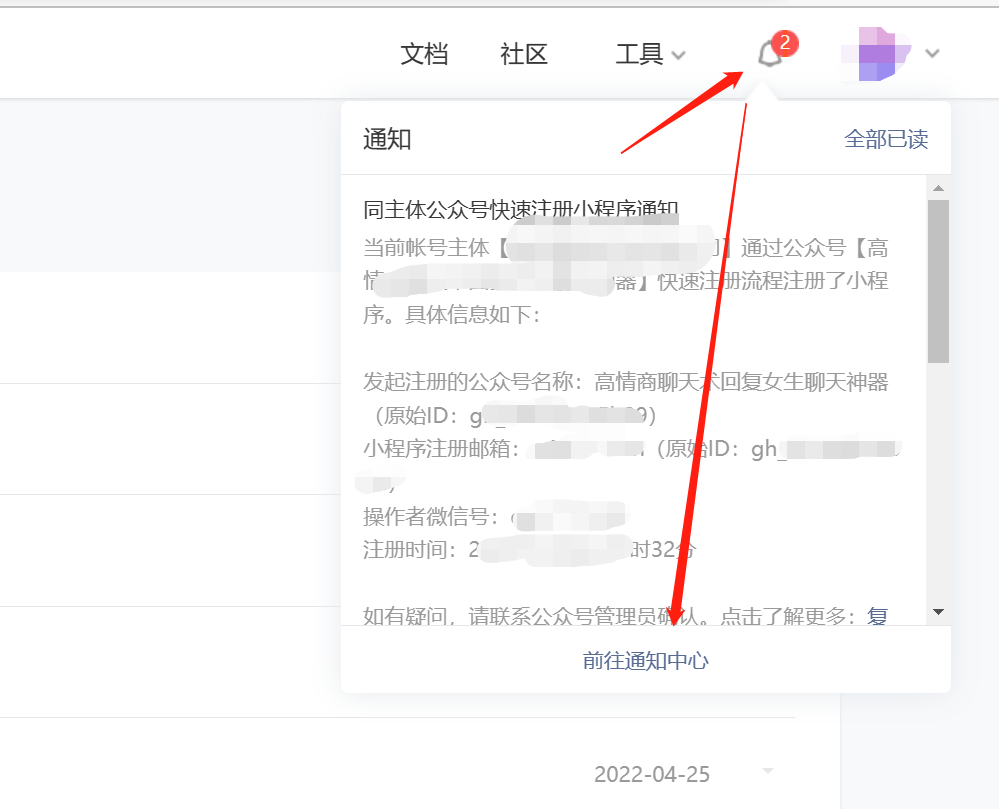This screenshot has height=809, width=999.
Task: Click the 通知 panel heading
Action: pos(387,139)
